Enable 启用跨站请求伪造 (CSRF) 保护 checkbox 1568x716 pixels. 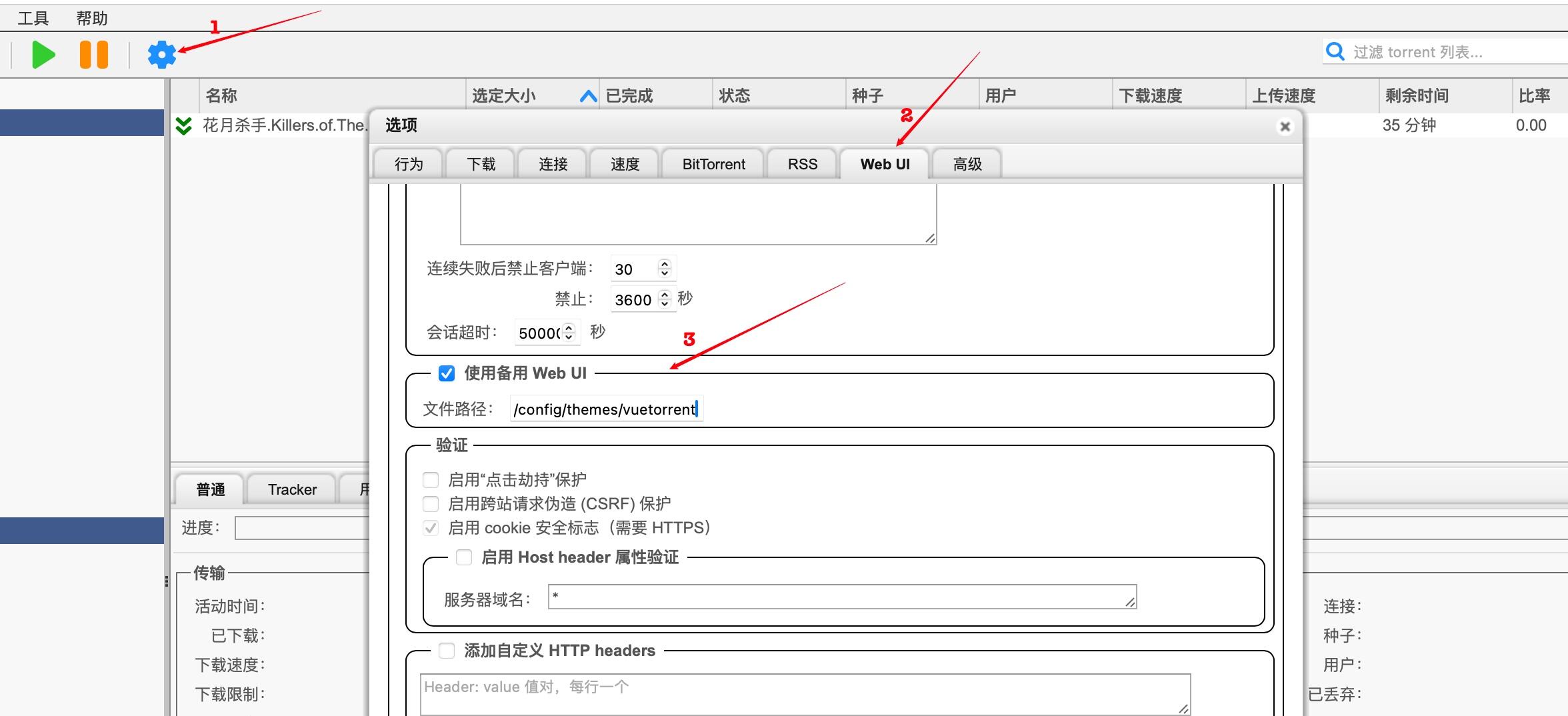point(431,504)
